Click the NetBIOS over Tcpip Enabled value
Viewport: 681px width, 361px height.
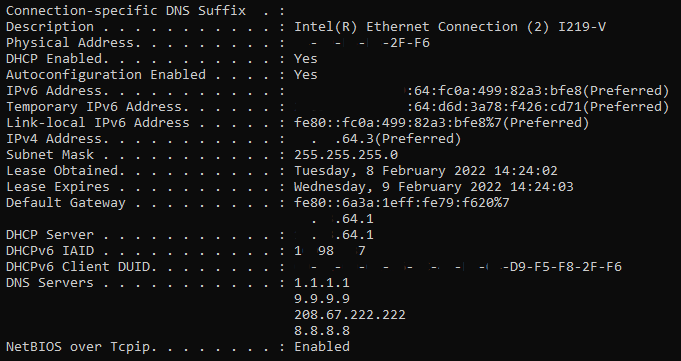[x=322, y=347]
